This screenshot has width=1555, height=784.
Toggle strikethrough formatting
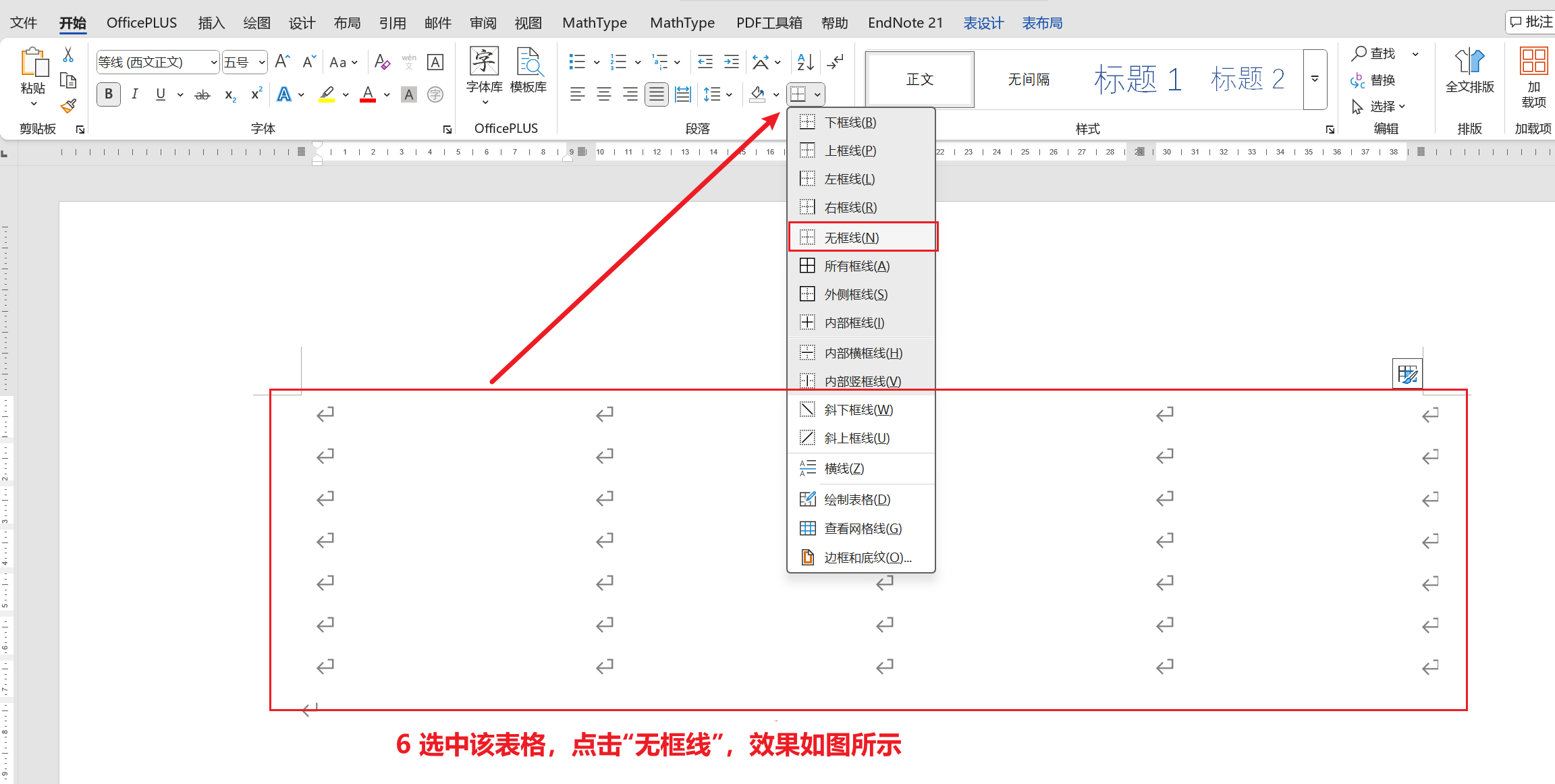pyautogui.click(x=202, y=94)
